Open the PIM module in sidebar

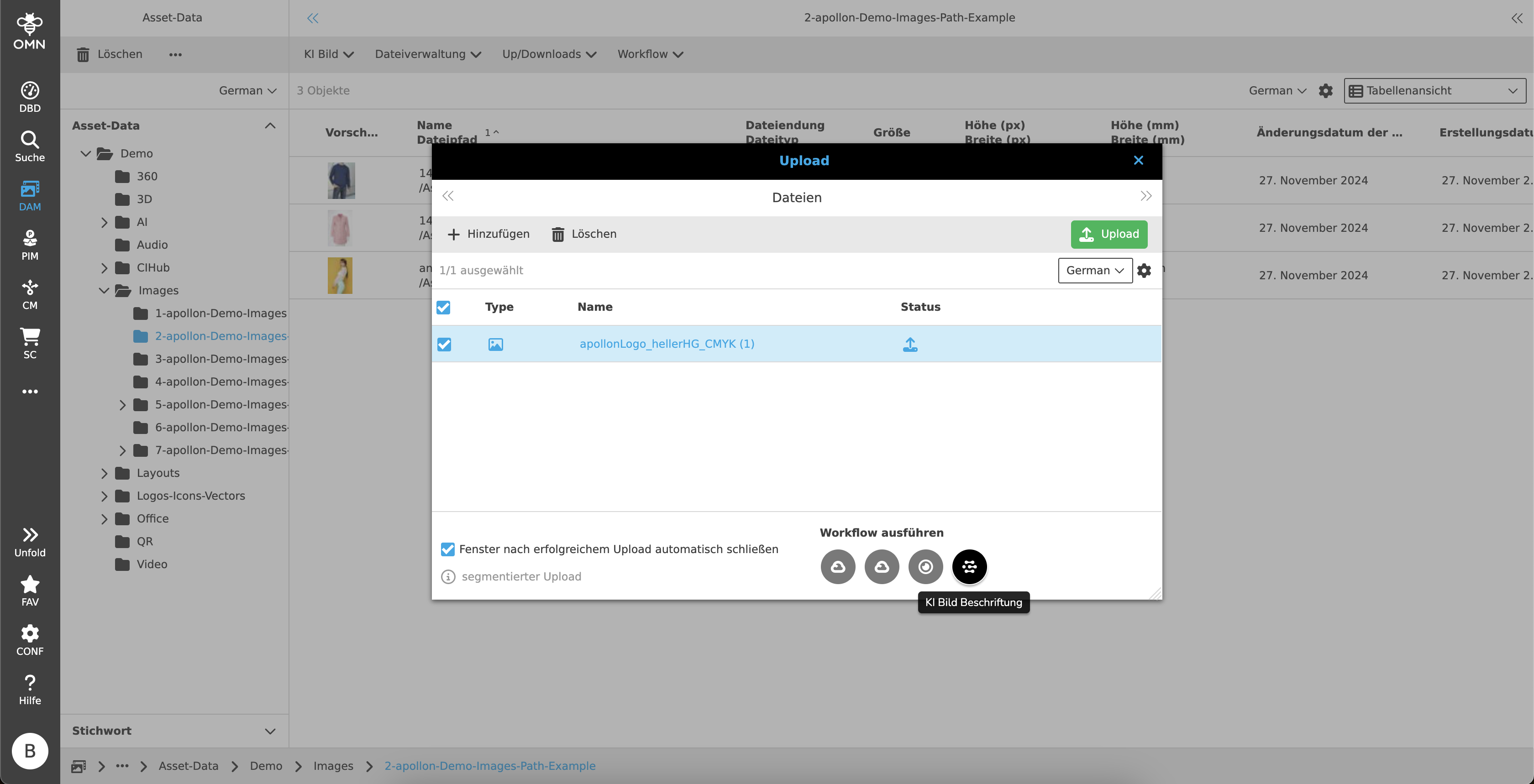point(30,245)
